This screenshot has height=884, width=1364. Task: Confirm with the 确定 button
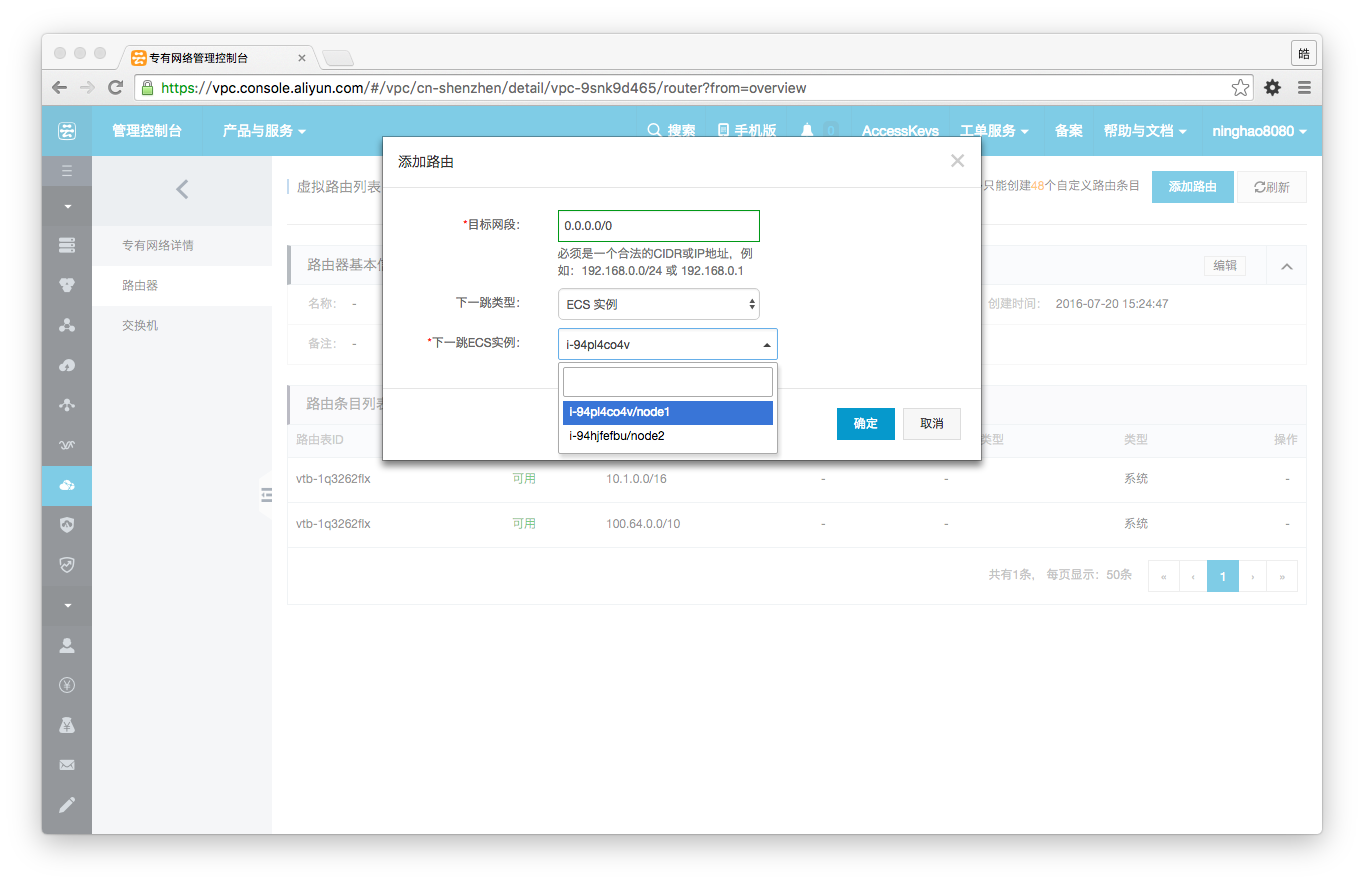[865, 424]
